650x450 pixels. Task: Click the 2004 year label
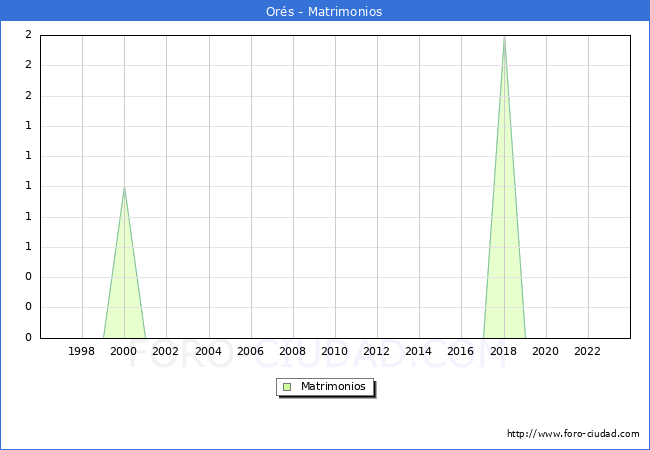pyautogui.click(x=208, y=351)
